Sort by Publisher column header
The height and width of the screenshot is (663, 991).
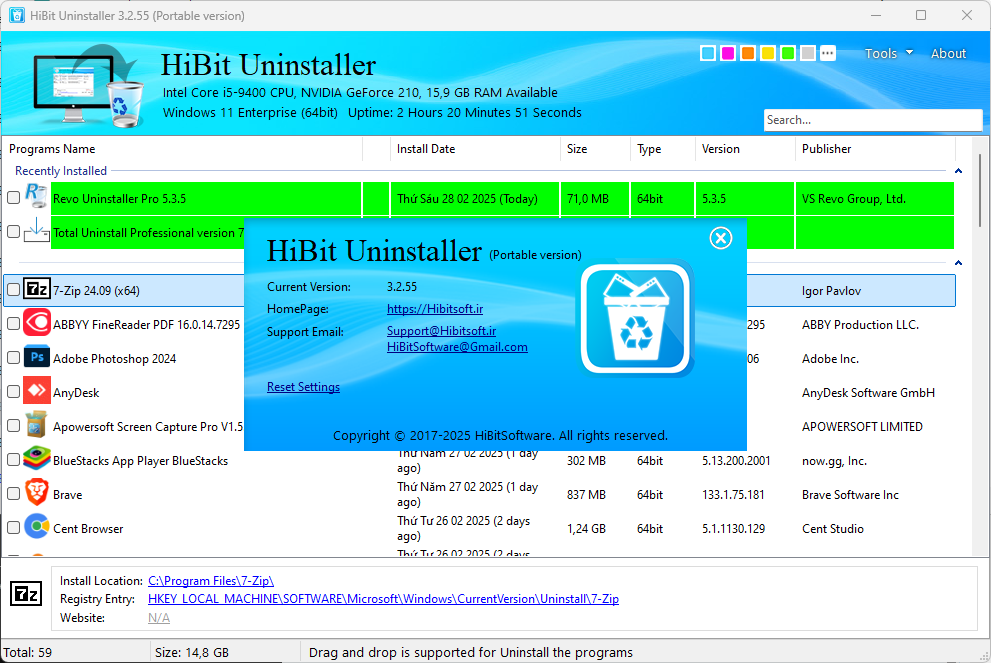coord(875,149)
